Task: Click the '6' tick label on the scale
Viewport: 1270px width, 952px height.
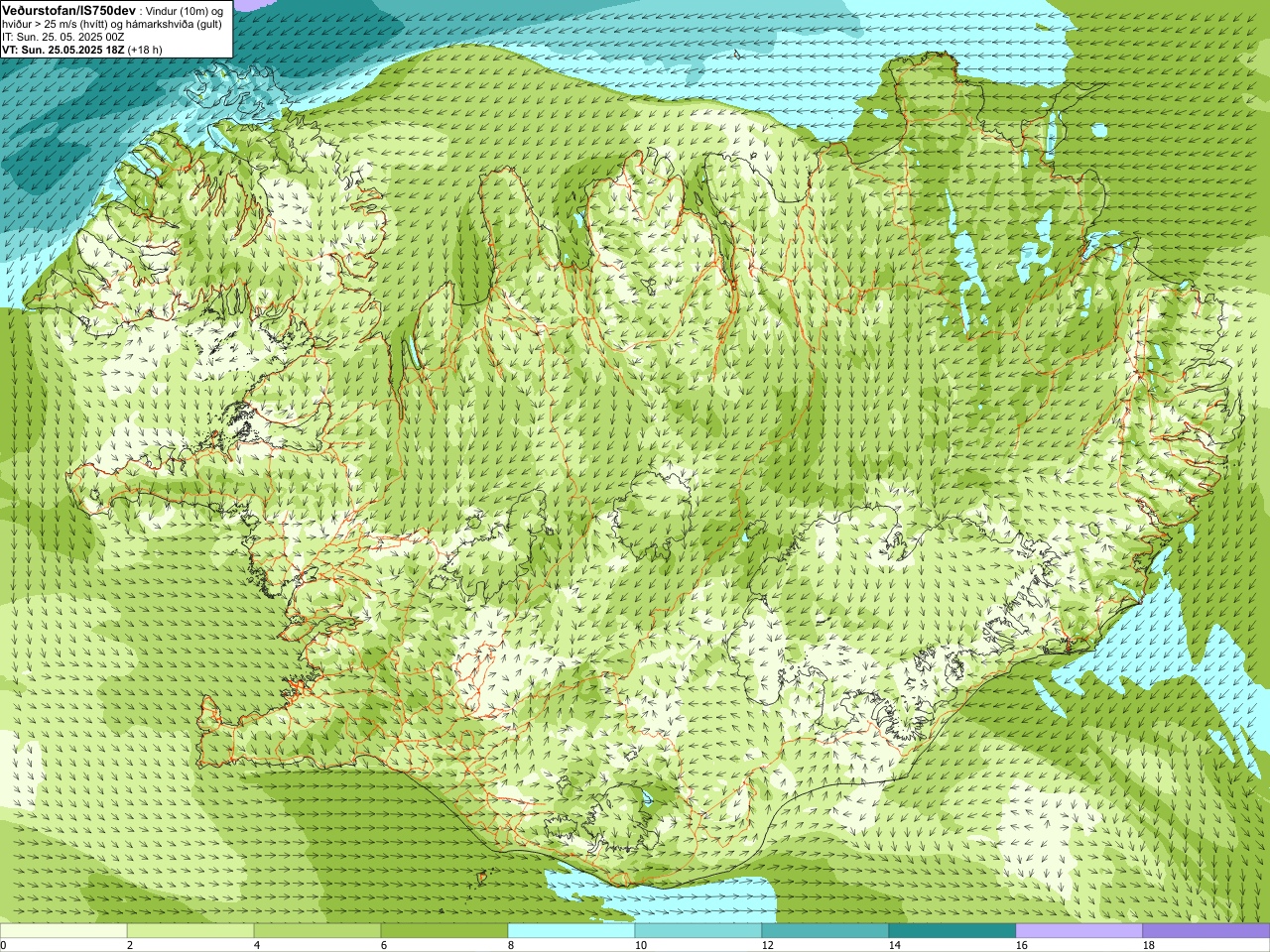Action: click(384, 945)
